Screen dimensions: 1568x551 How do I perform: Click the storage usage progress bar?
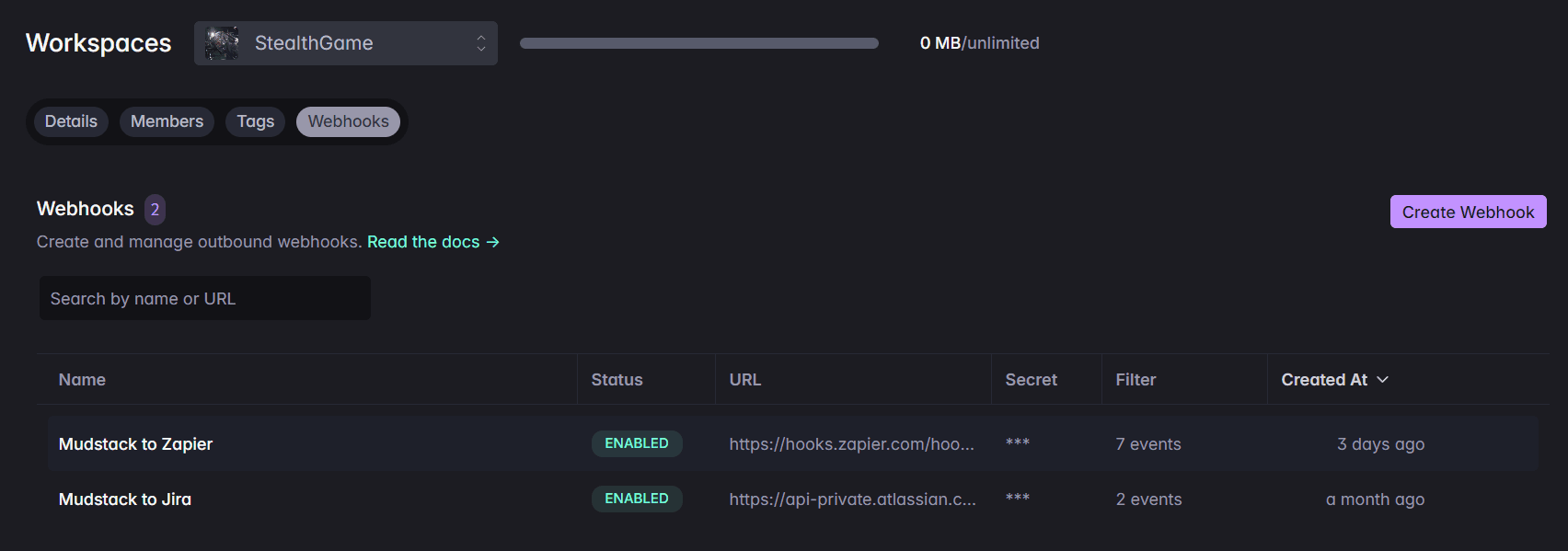[x=699, y=42]
